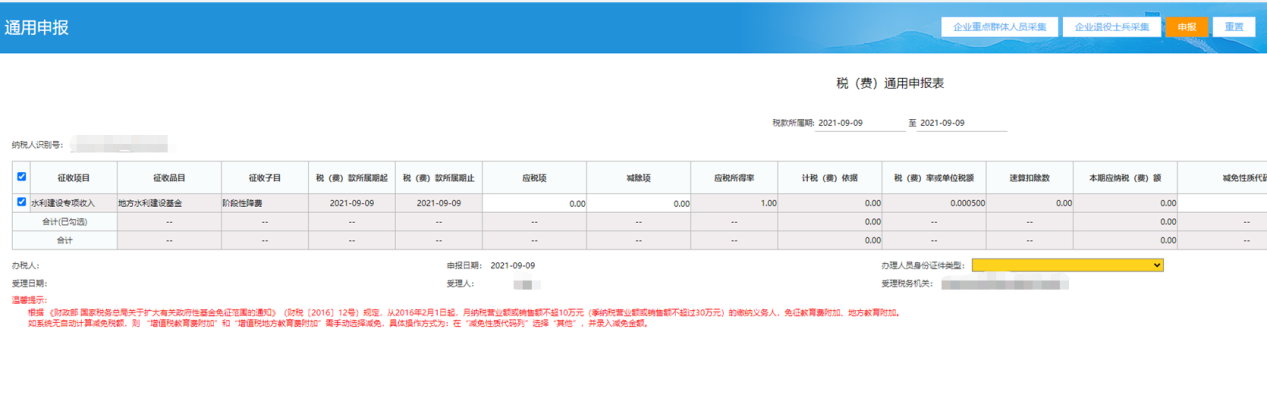Open the 办理人员身份证件类型 dropdown

[1067, 265]
